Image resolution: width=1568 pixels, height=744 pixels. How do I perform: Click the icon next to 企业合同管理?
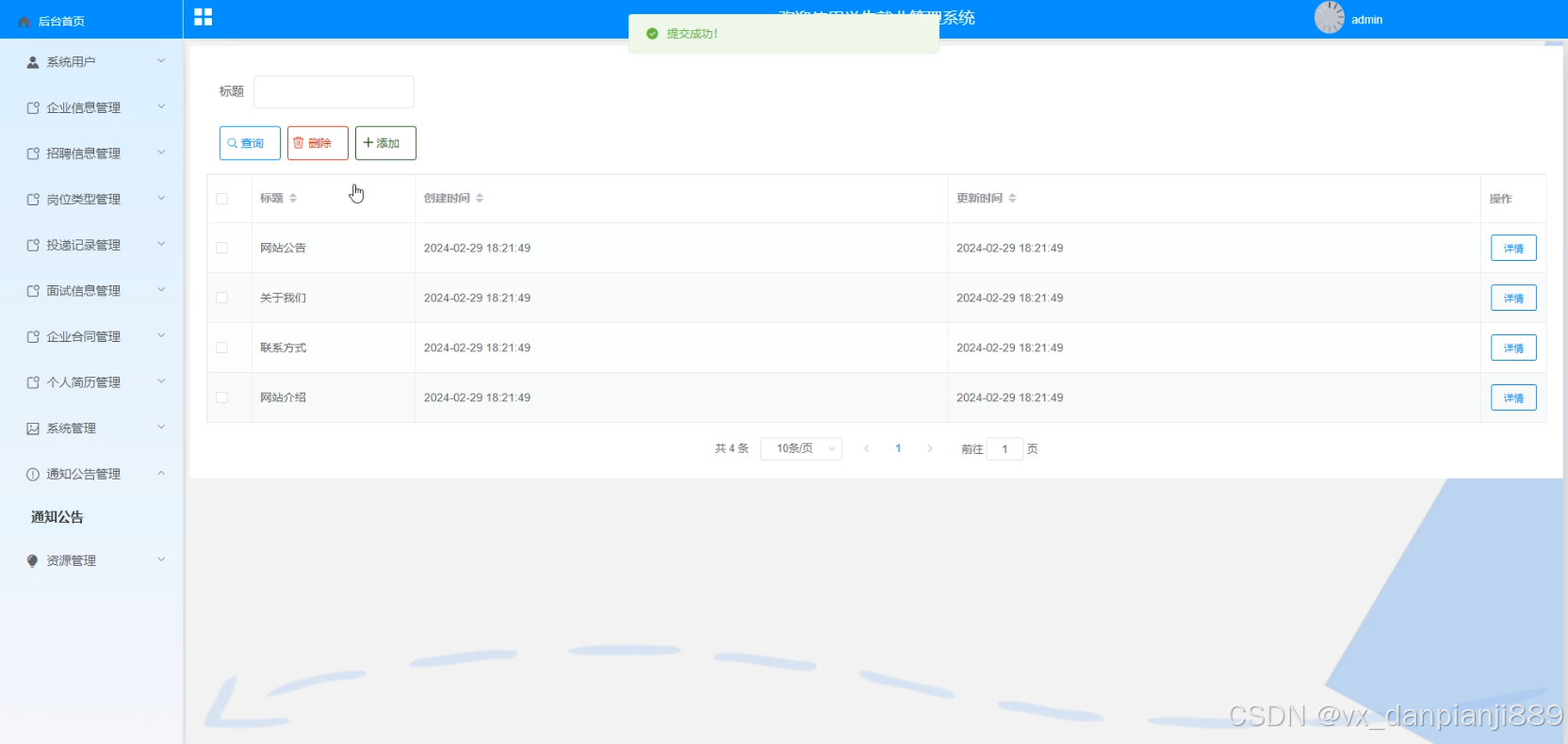tap(33, 337)
